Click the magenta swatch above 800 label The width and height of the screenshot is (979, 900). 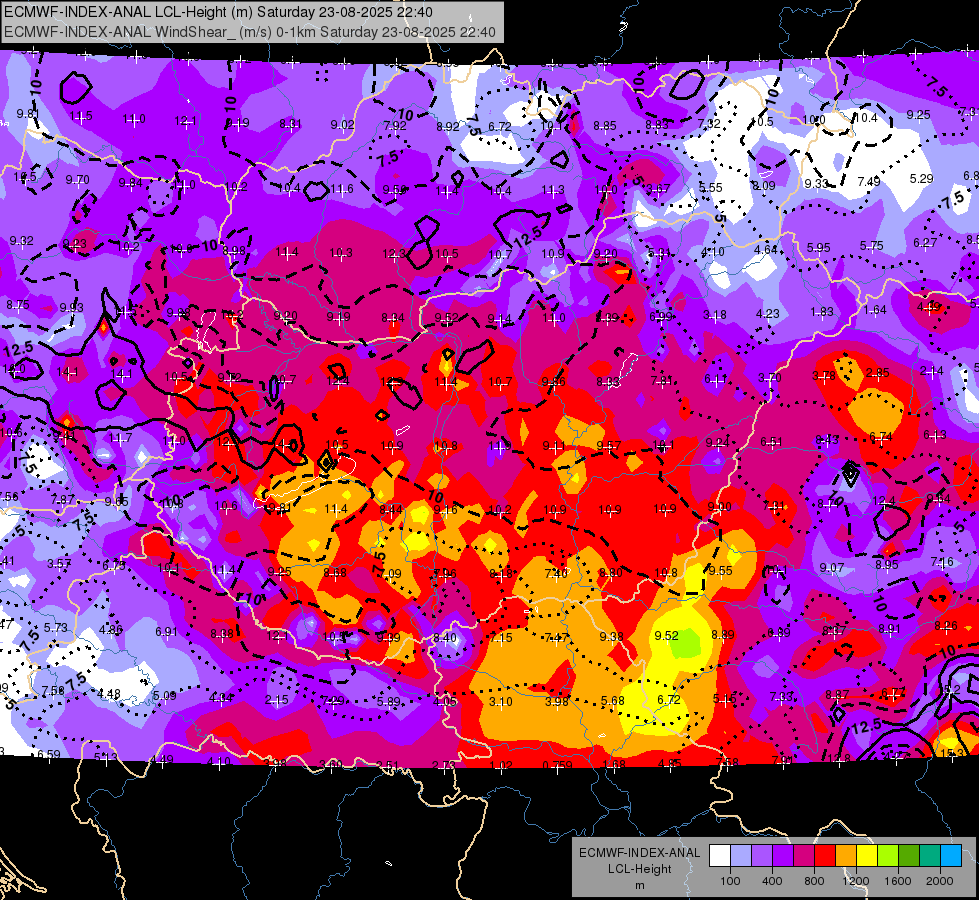[804, 856]
